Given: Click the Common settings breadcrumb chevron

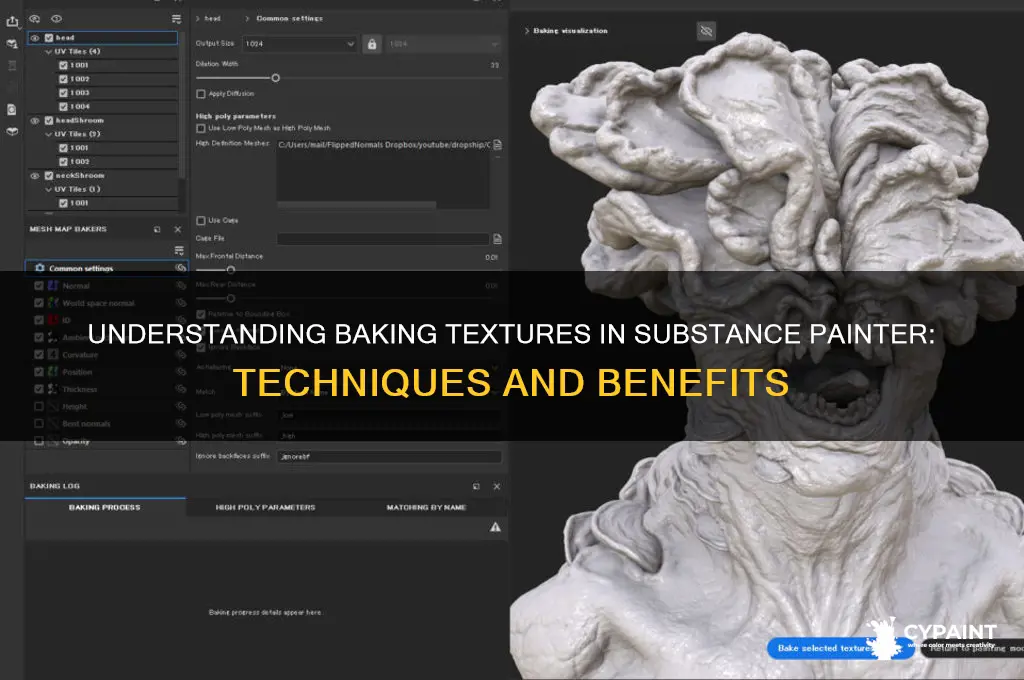Looking at the screenshot, I should coord(248,19).
